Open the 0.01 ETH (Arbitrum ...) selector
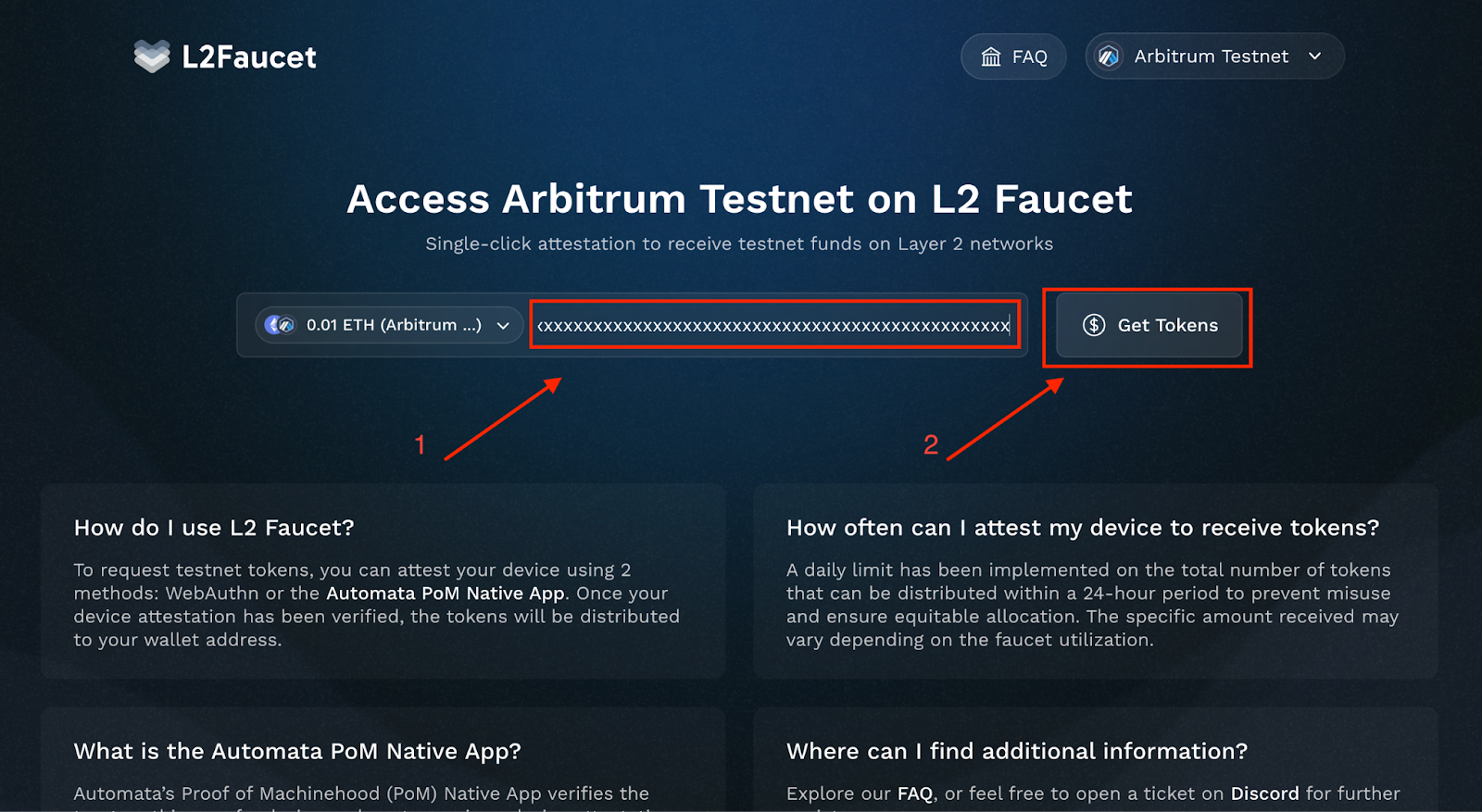The height and width of the screenshot is (812, 1482). point(394,325)
